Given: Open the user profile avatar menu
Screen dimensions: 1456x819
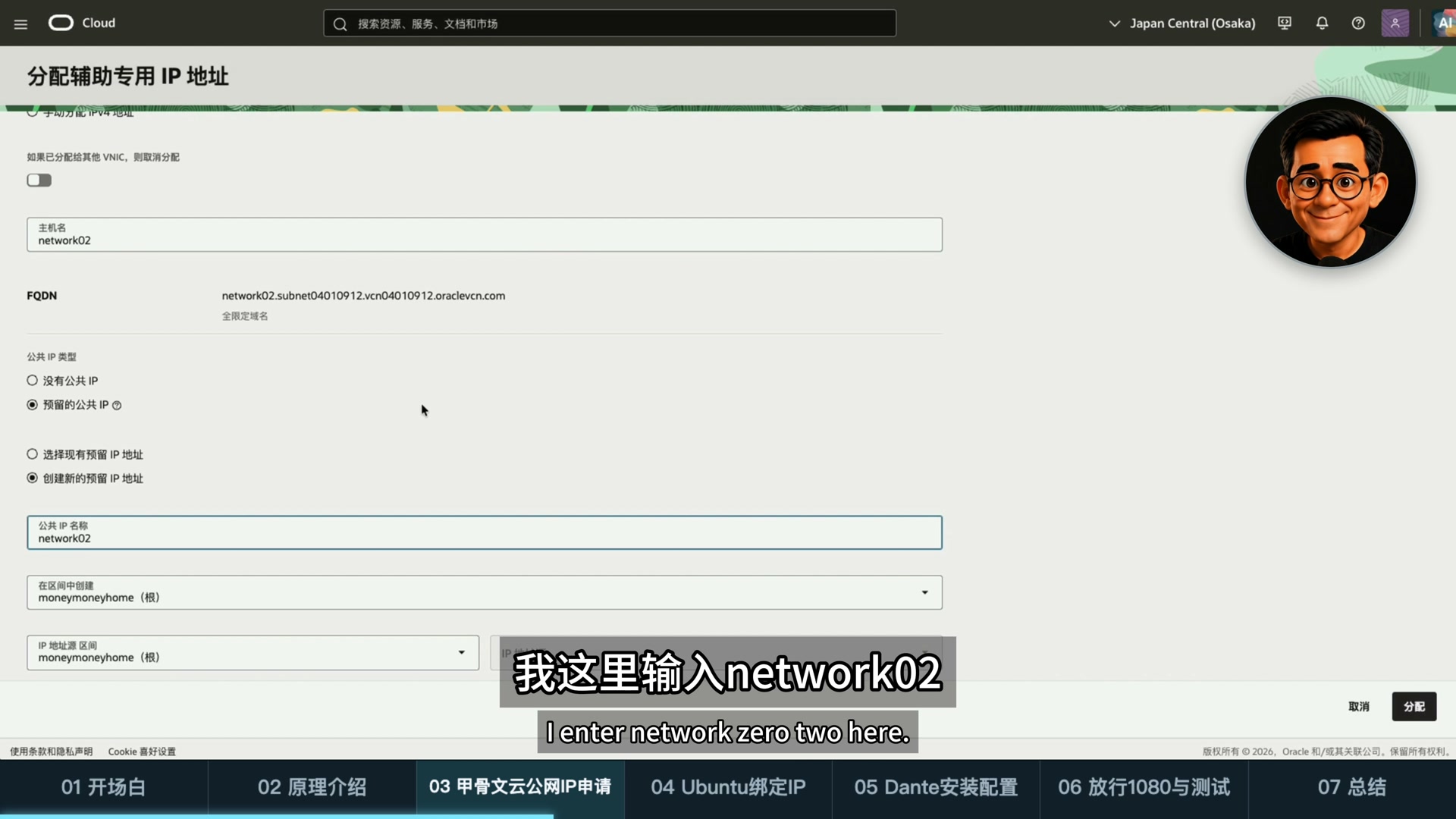Looking at the screenshot, I should click(1395, 24).
